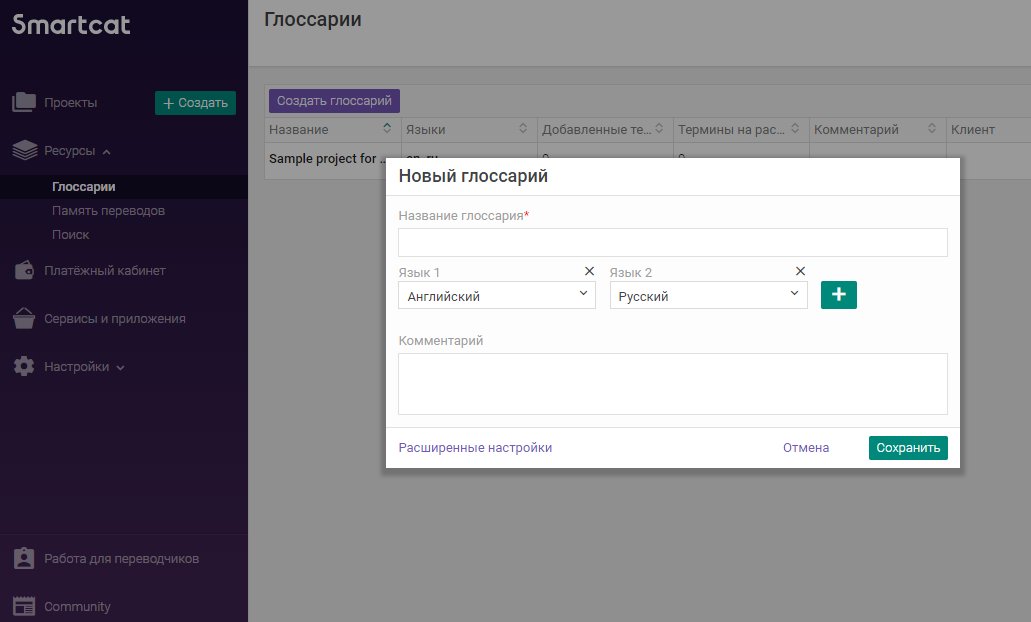Click the Ресурсы stacked-layers icon
Screen dimensions: 1031x622
(22, 150)
